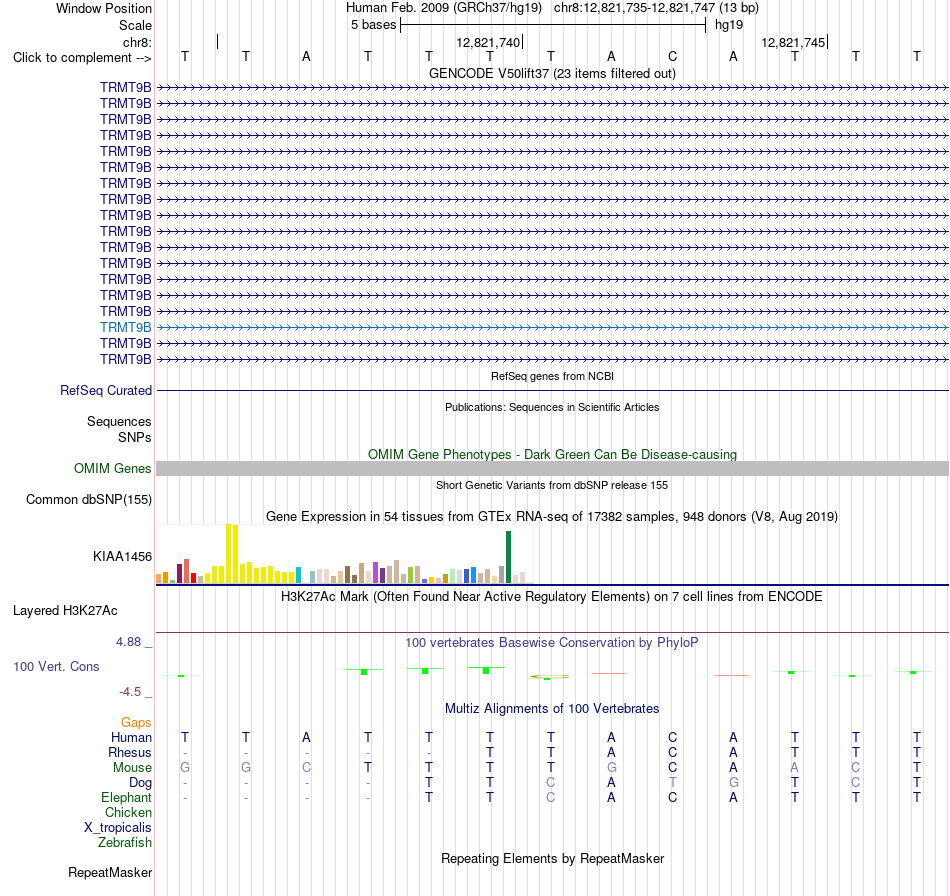Screen dimensions: 950x896
Task: Click the Window Position label
Action: click(104, 8)
